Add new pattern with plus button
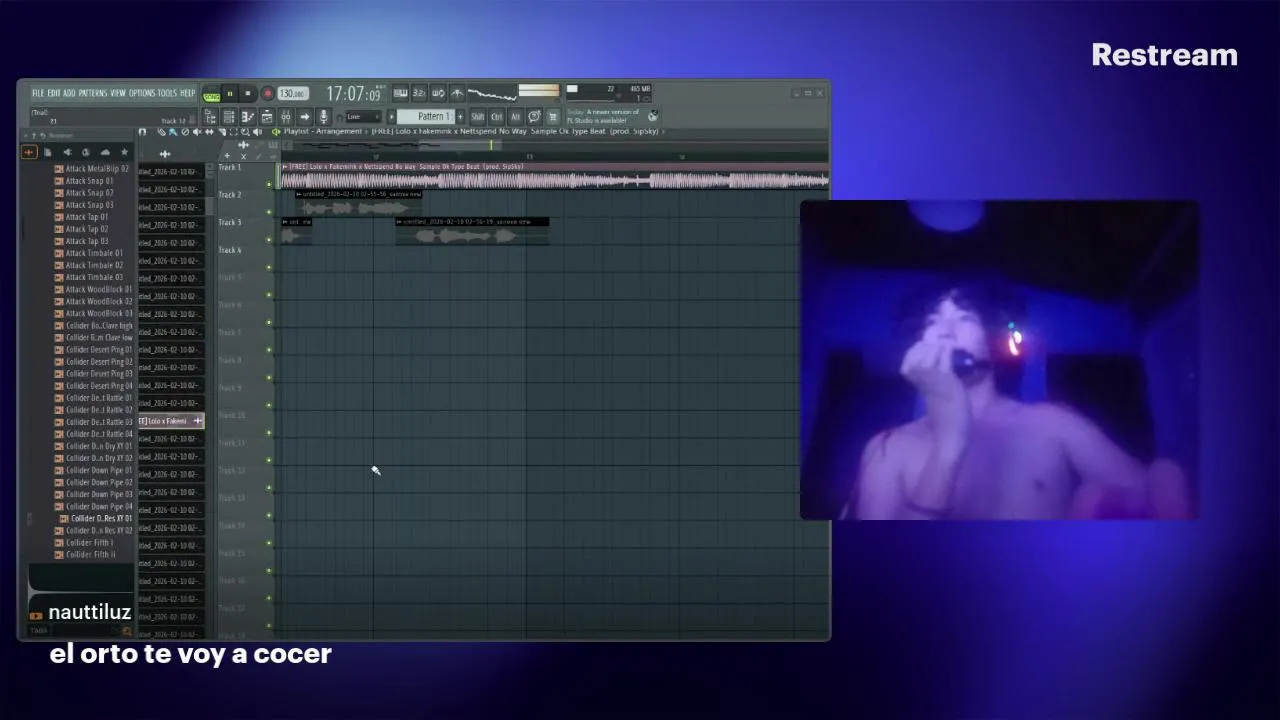 (x=460, y=116)
